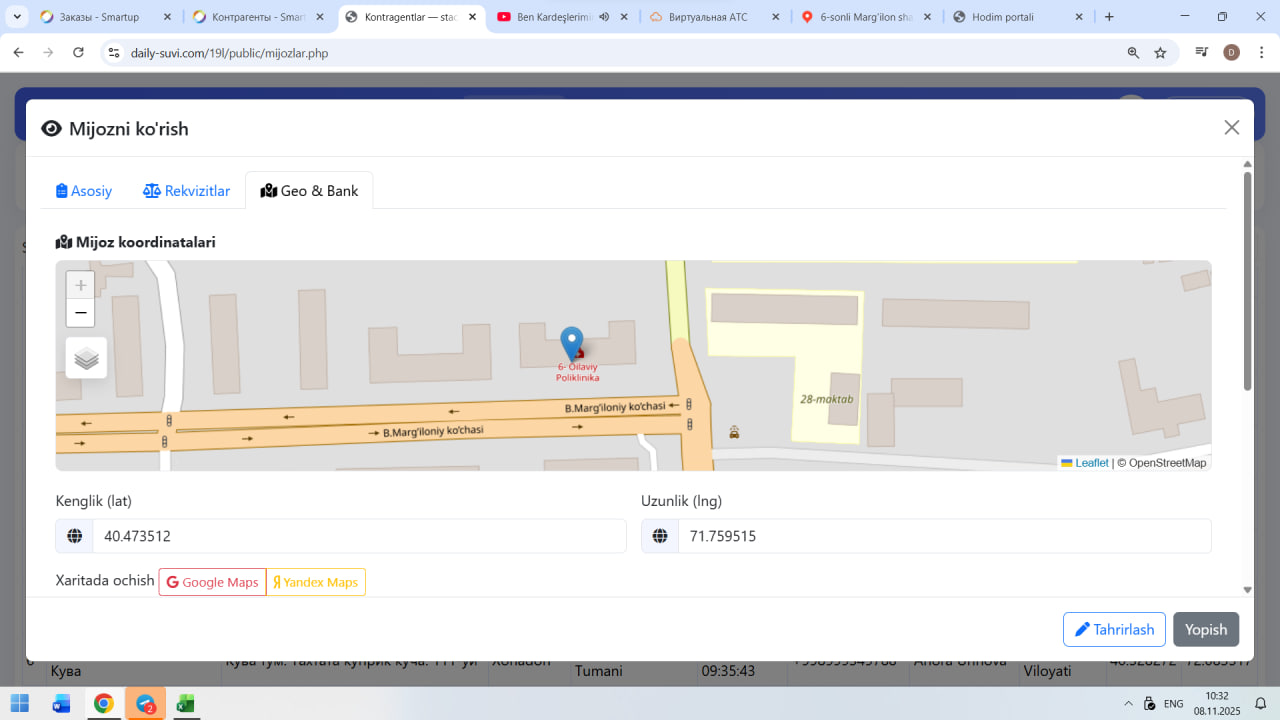The height and width of the screenshot is (720, 1280).
Task: Open the tab search dropdown
Action: (x=17, y=17)
